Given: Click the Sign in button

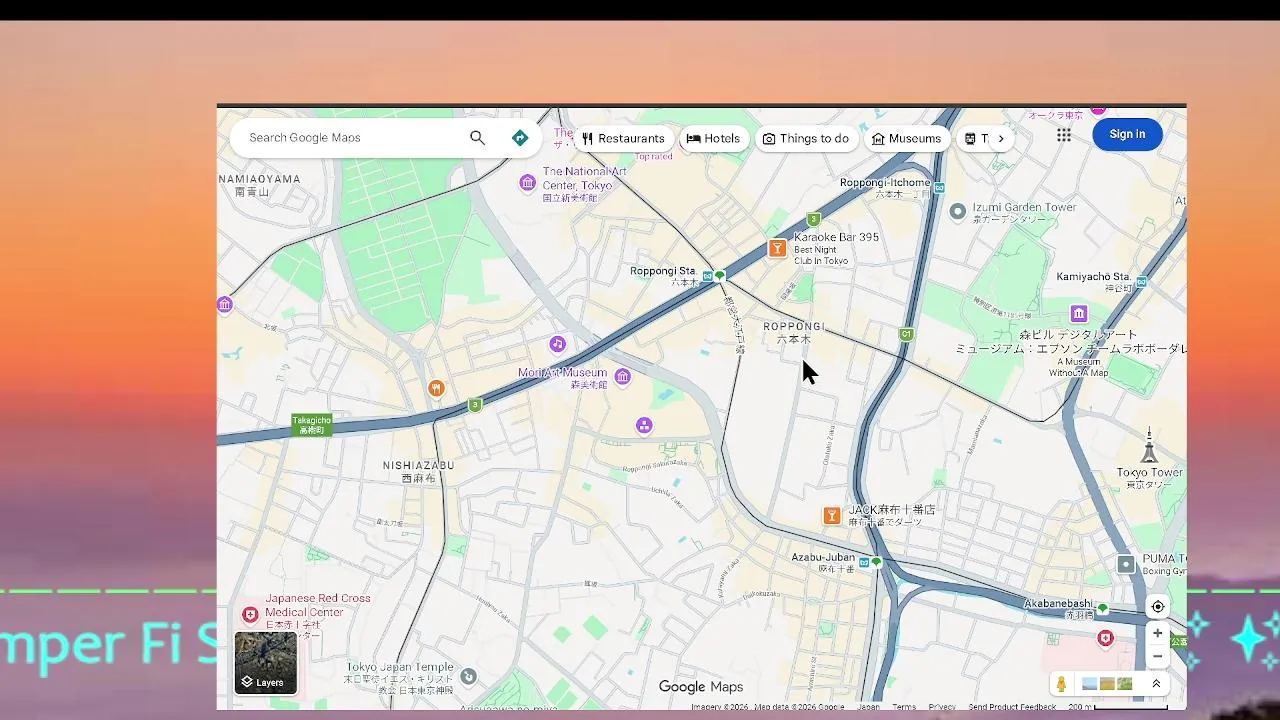Looking at the screenshot, I should pos(1127,134).
